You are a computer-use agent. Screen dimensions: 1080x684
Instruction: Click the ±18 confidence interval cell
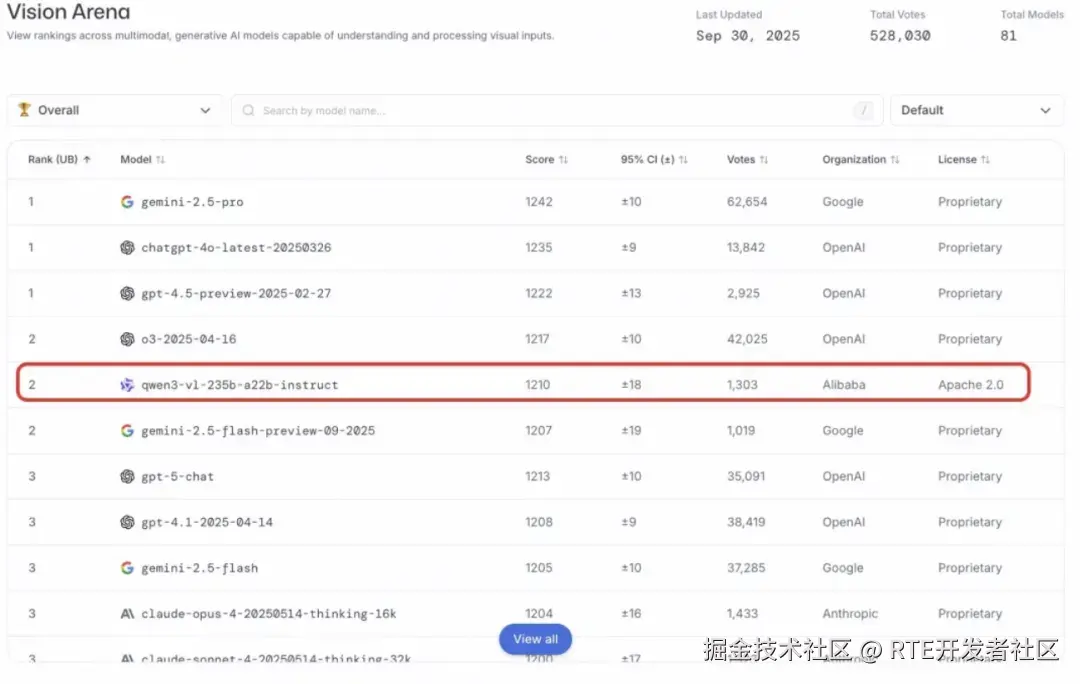point(631,385)
